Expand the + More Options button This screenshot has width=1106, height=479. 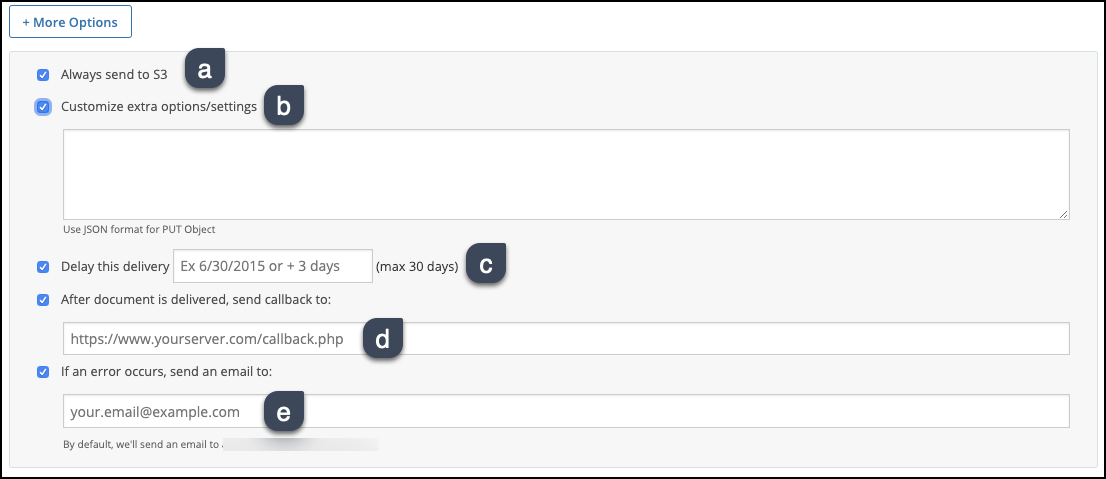70,22
